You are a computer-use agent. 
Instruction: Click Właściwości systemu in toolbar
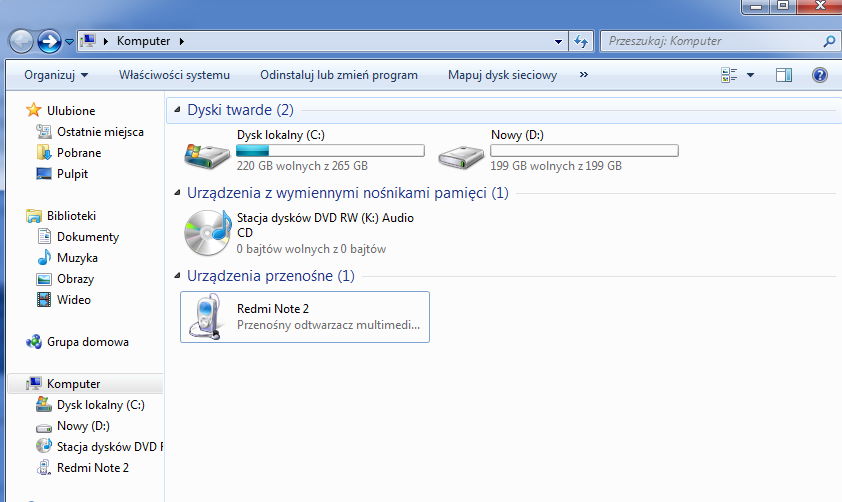174,75
